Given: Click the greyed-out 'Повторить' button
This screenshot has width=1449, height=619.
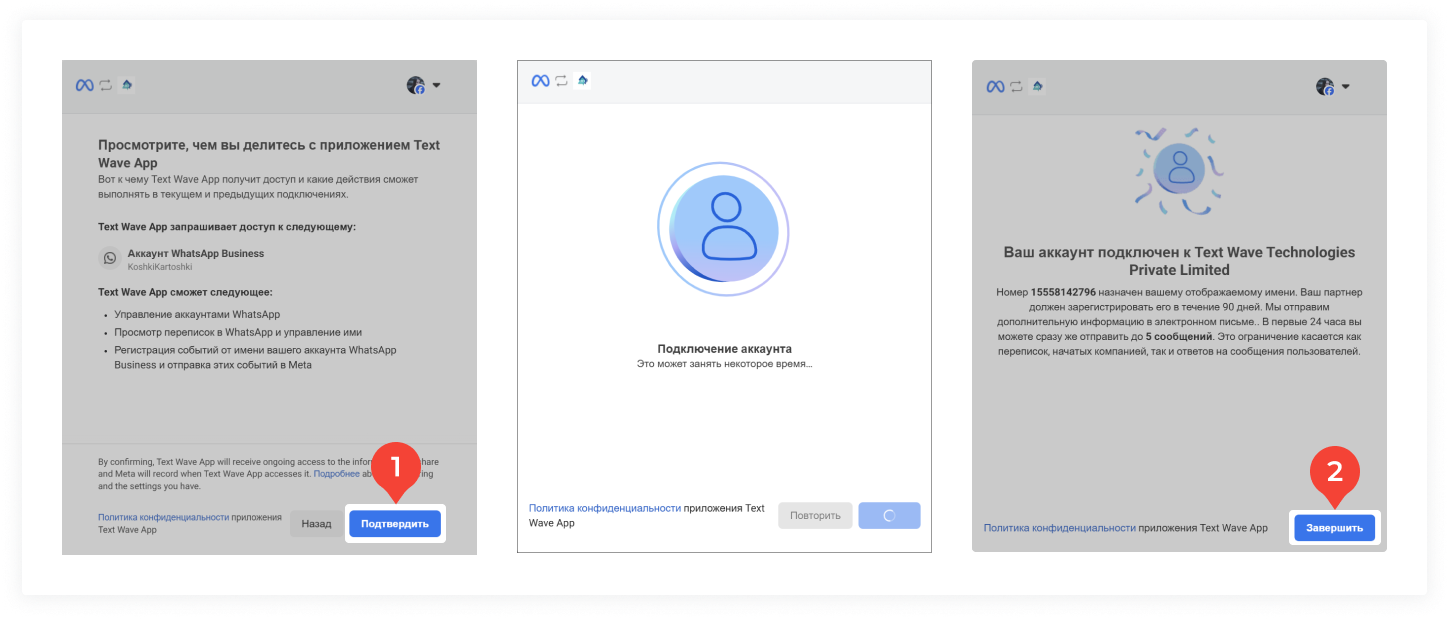Looking at the screenshot, I should tap(815, 516).
